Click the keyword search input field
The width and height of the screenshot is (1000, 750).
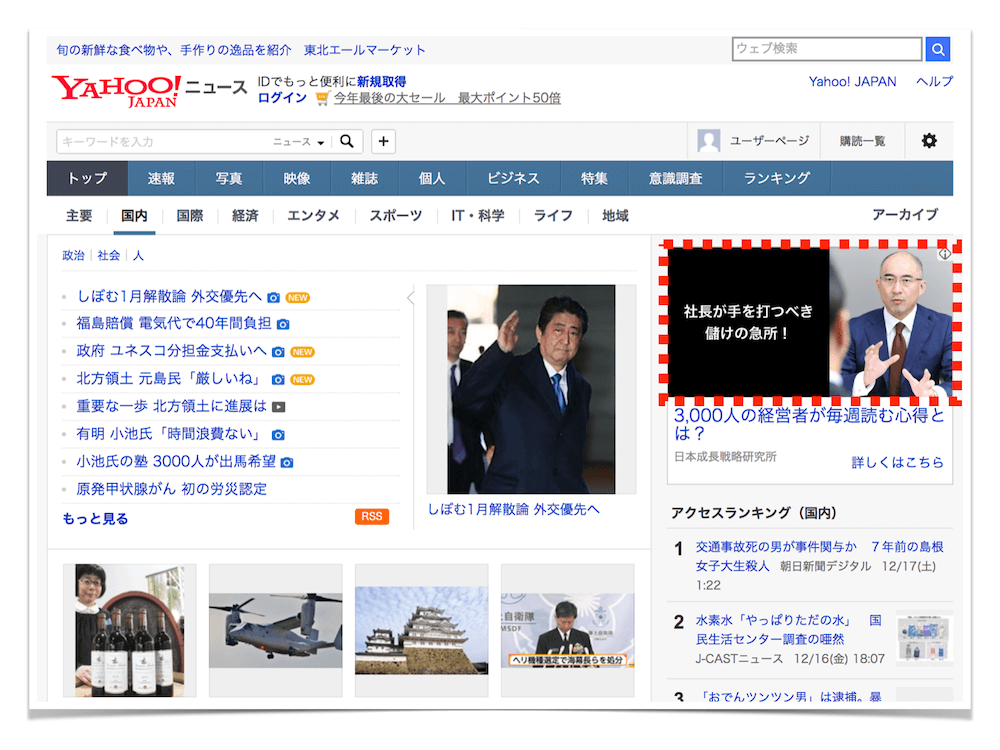pyautogui.click(x=150, y=141)
